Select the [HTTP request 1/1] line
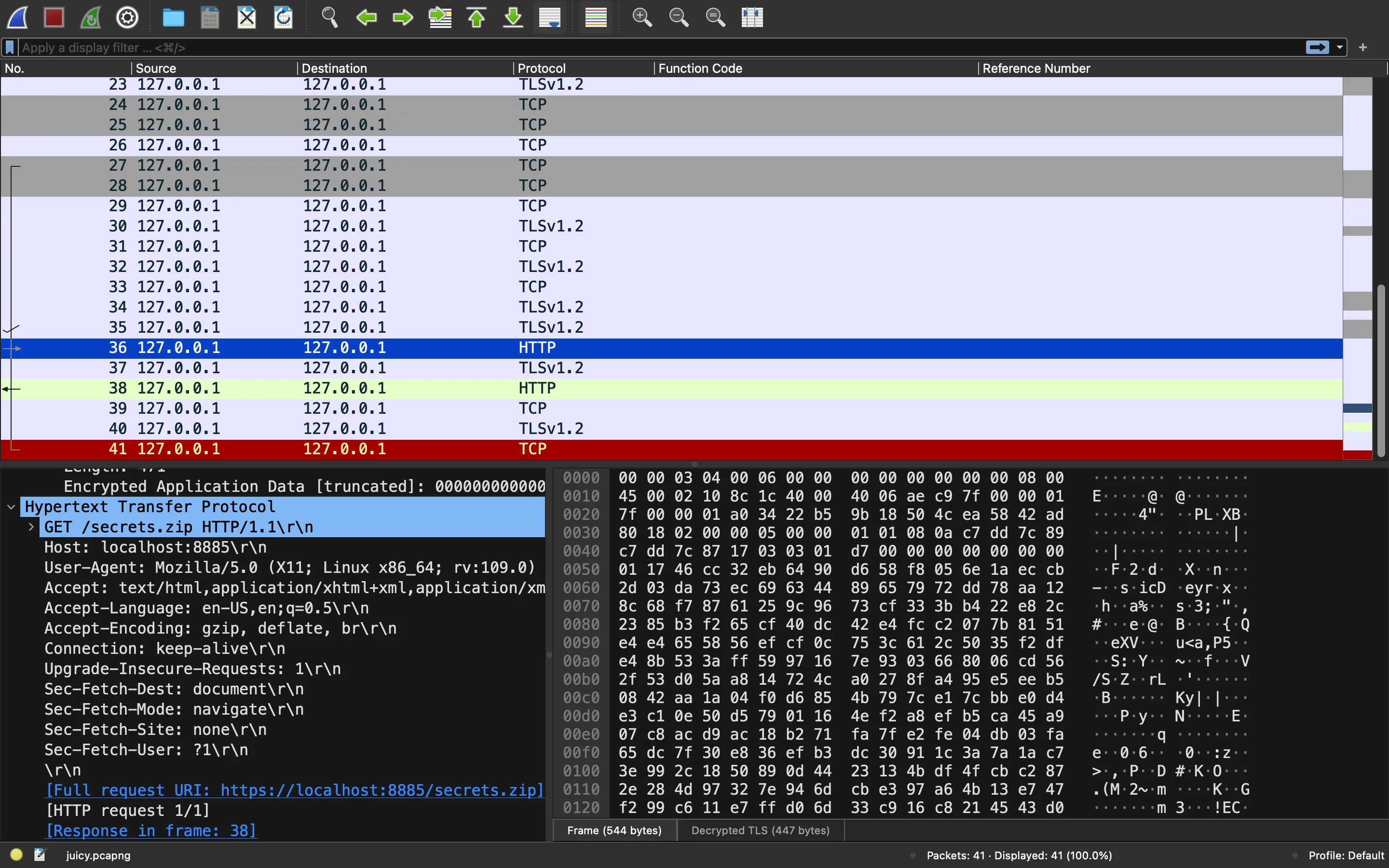This screenshot has height=868, width=1389. [127, 811]
